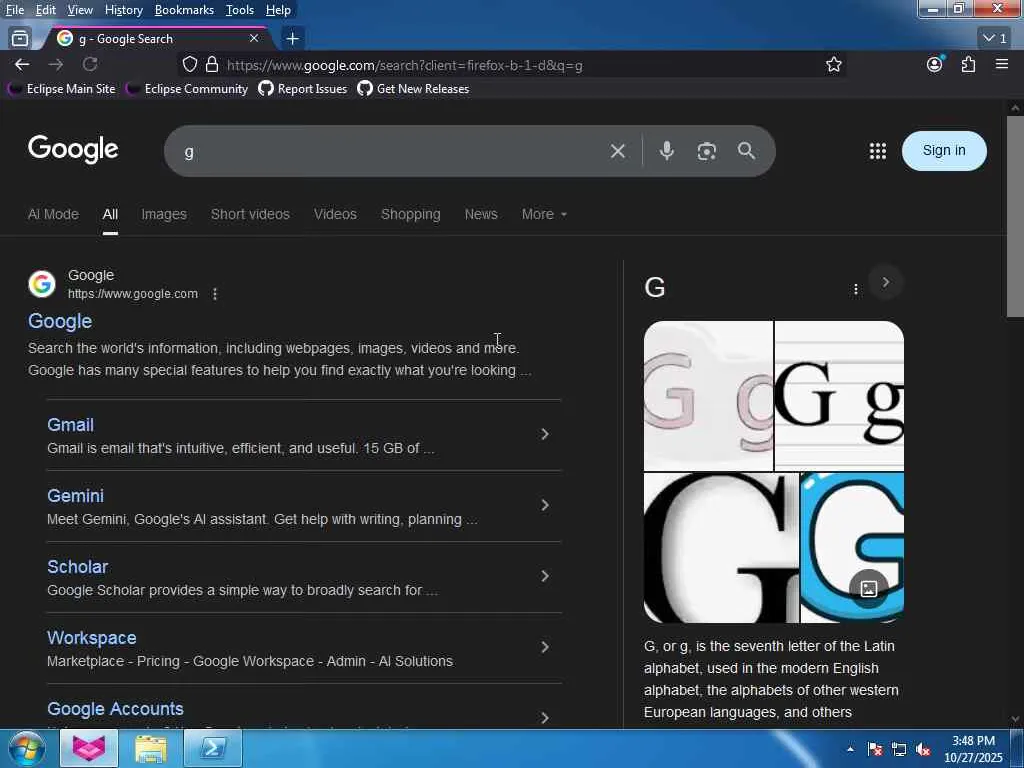1024x768 pixels.
Task: Open the Google result title link
Action: pos(60,321)
